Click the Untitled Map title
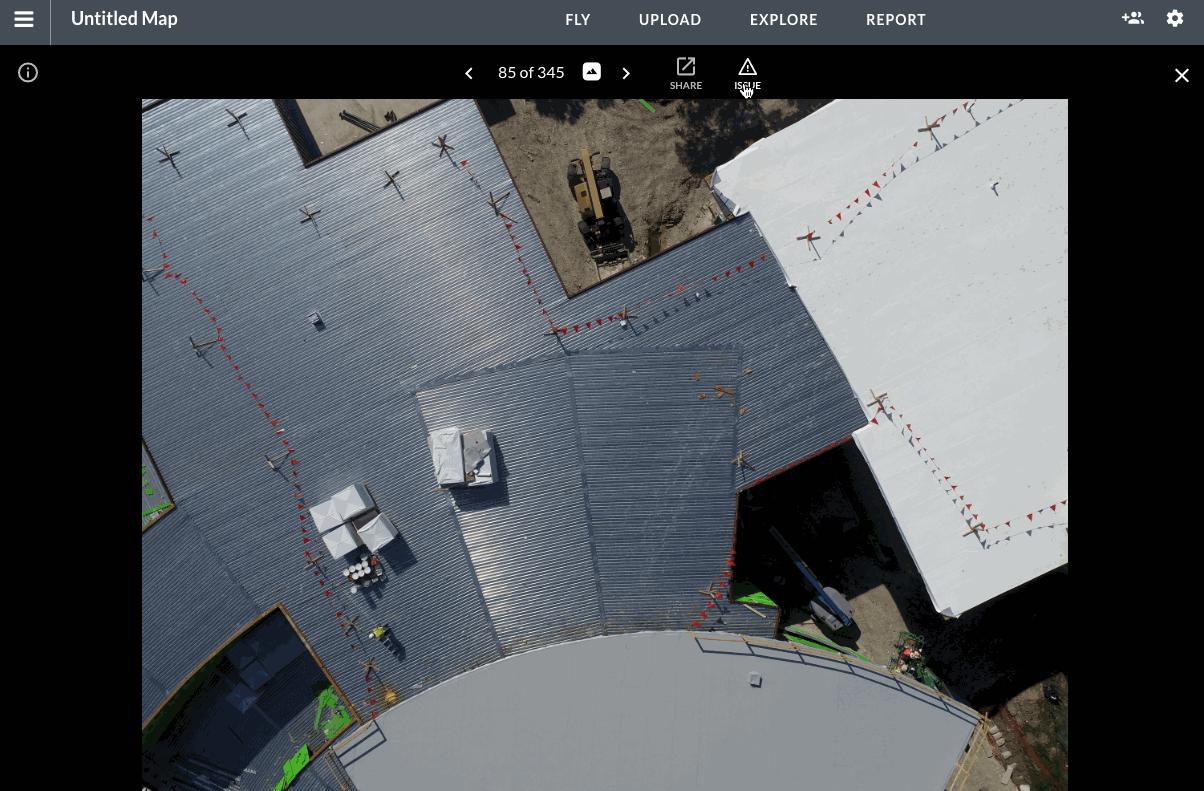Viewport: 1204px width, 791px height. tap(124, 18)
